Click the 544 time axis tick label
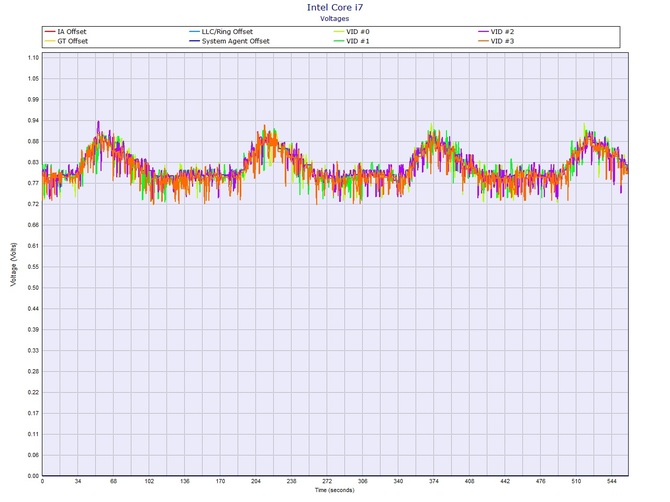The height and width of the screenshot is (502, 670). pyautogui.click(x=612, y=481)
